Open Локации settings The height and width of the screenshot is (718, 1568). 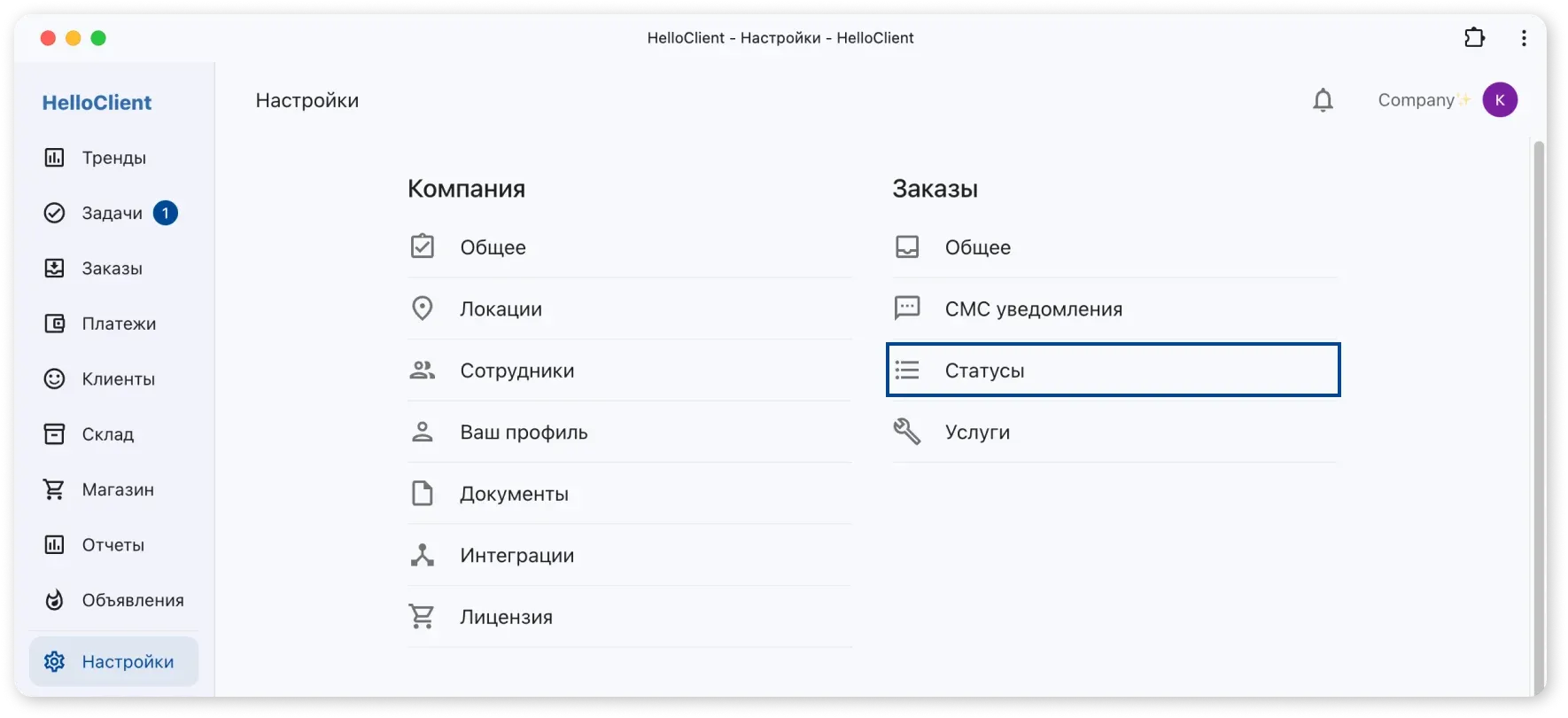pos(630,308)
